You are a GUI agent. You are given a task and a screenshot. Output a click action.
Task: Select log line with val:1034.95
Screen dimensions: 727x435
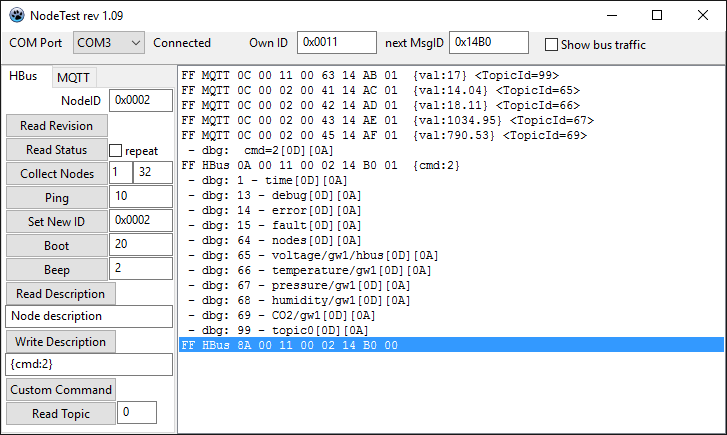point(451,120)
